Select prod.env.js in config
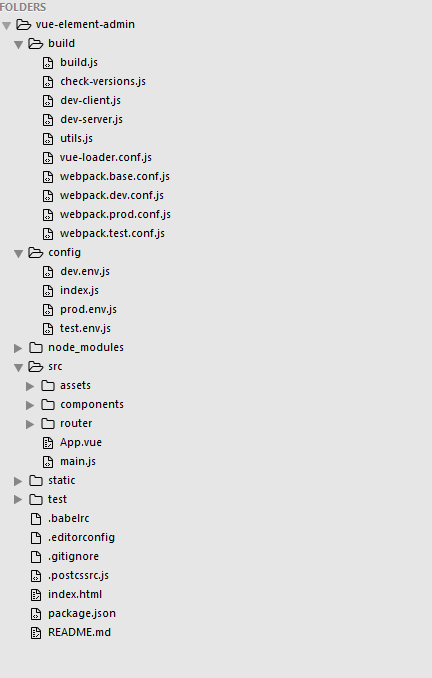 point(88,310)
